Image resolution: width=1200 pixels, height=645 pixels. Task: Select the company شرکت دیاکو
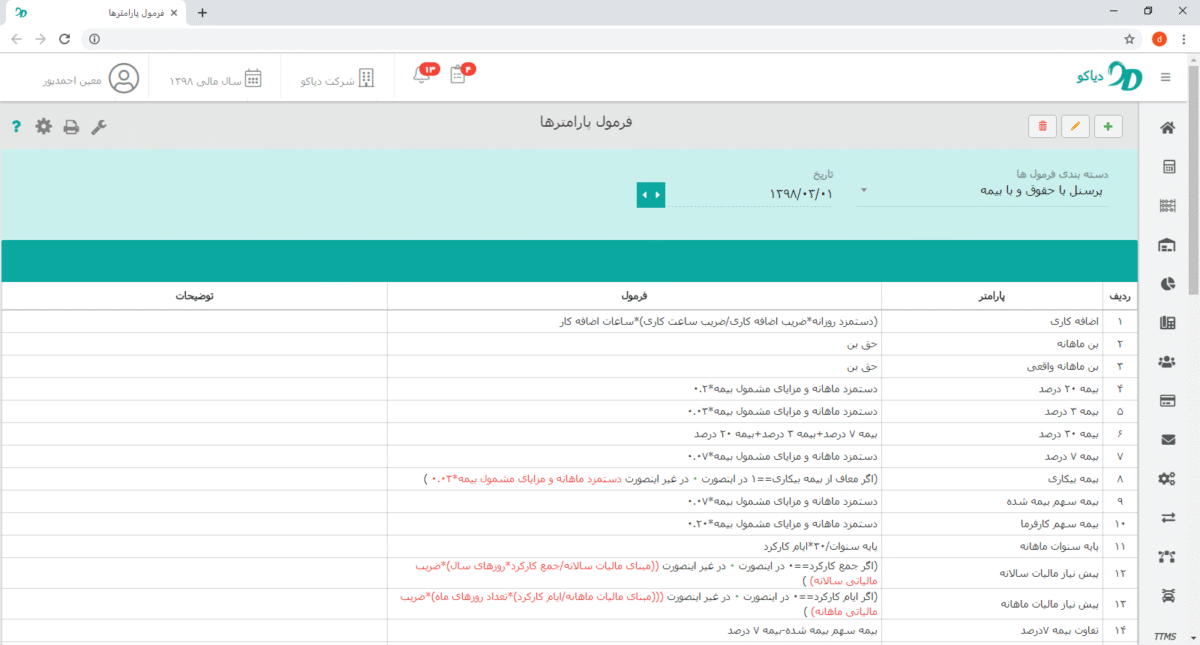[x=339, y=79]
